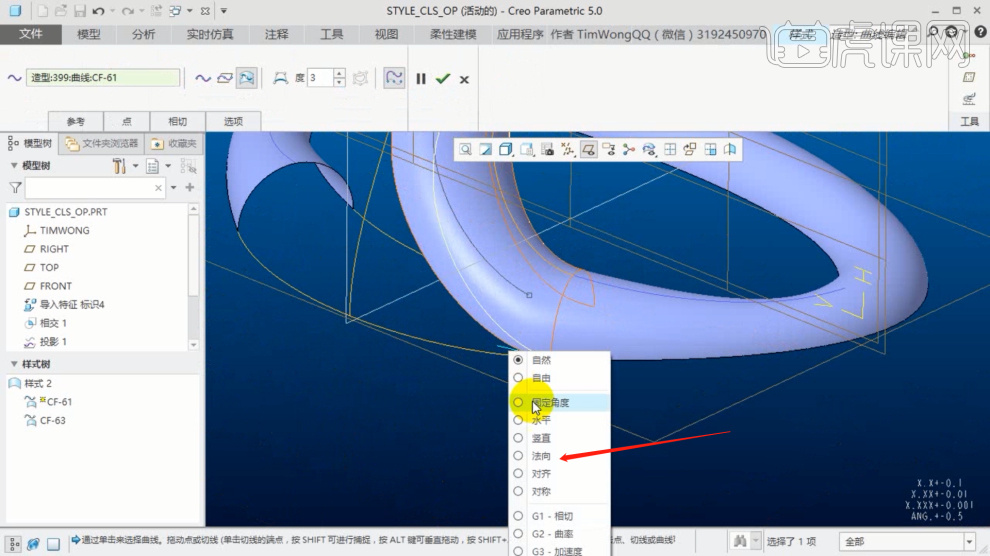The width and height of the screenshot is (990, 556).
Task: Toggle the active plane orientation icon
Action: coord(588,150)
